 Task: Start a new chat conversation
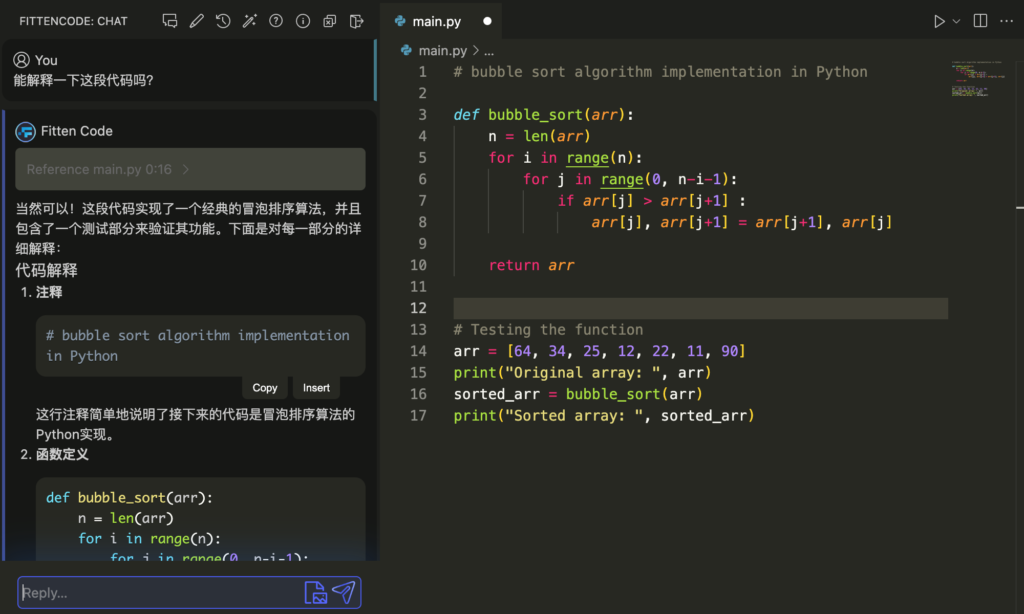(x=170, y=21)
